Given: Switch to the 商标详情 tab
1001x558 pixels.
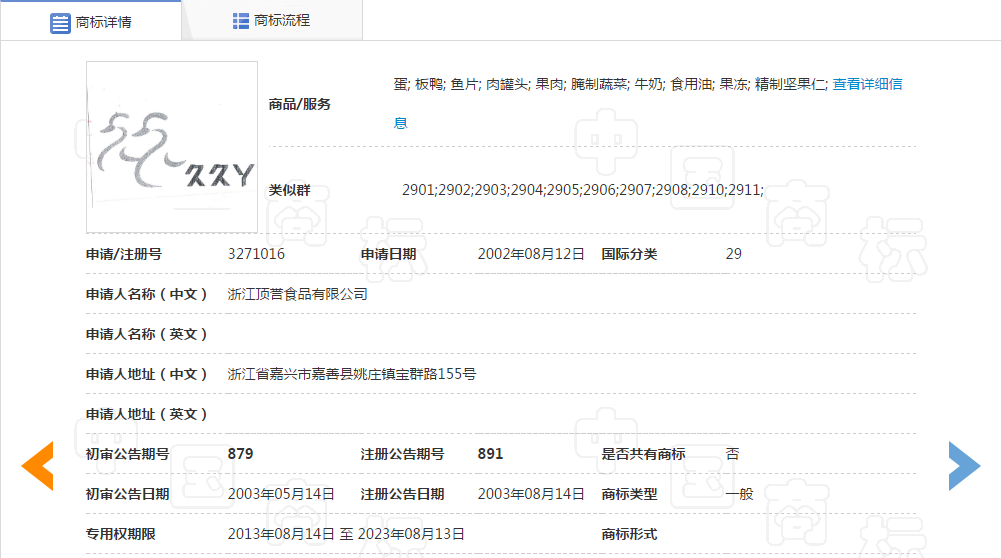Looking at the screenshot, I should point(91,22).
